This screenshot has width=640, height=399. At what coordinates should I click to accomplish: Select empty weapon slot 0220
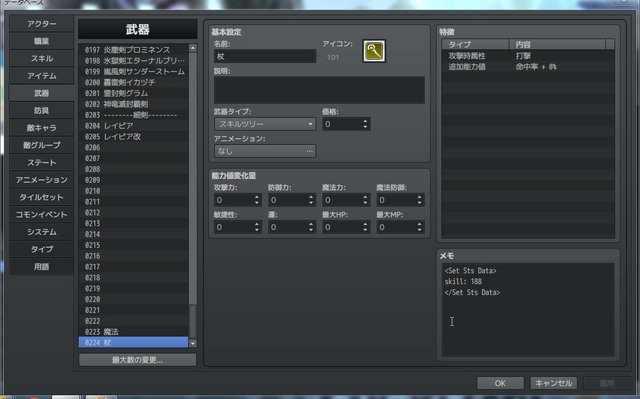pyautogui.click(x=133, y=299)
